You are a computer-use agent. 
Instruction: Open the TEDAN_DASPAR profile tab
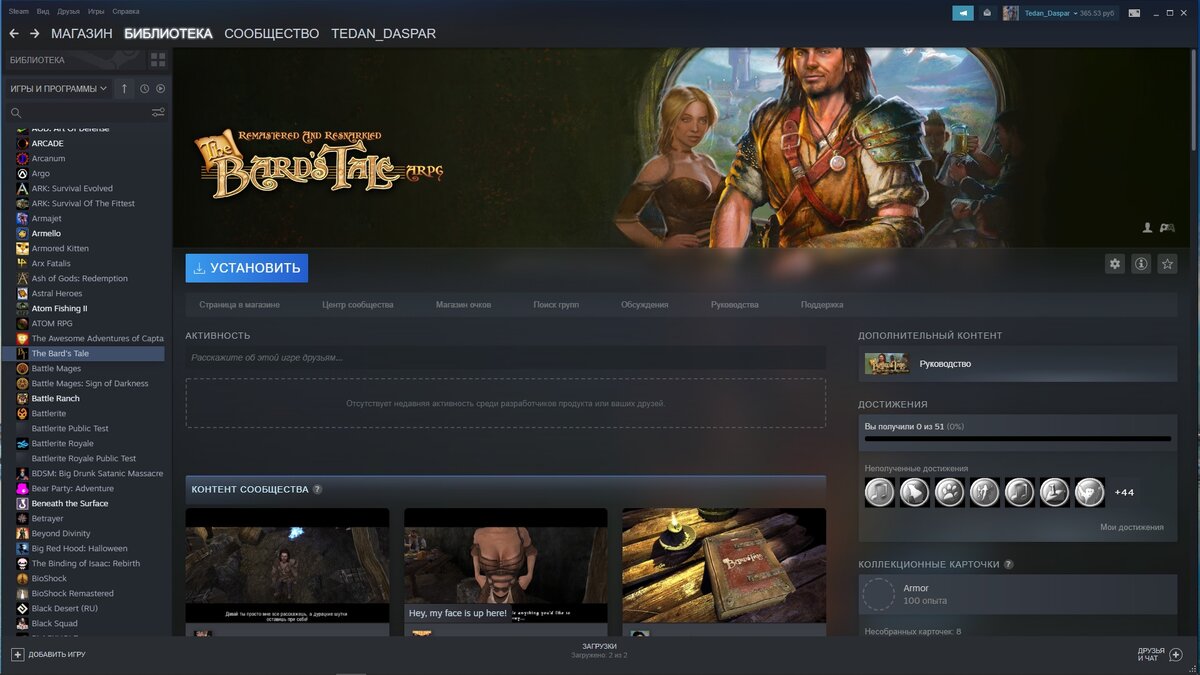383,33
